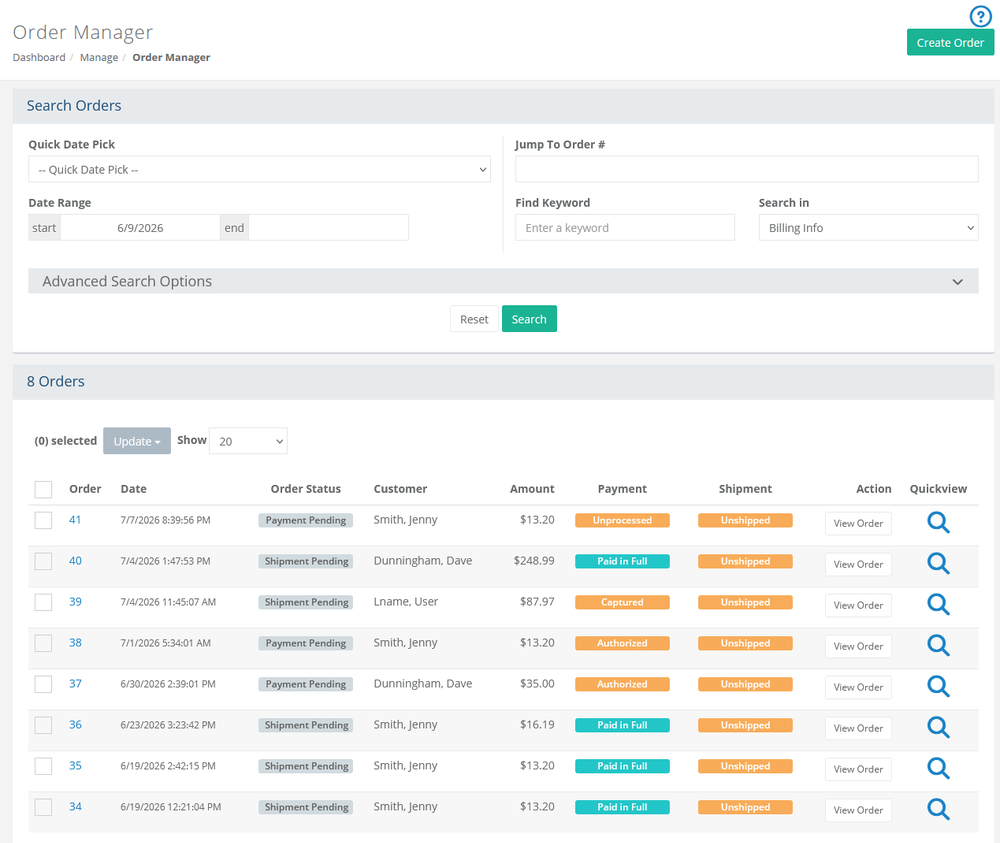Click the start date field 6/9/2026
The height and width of the screenshot is (843, 1000).
[x=140, y=228]
